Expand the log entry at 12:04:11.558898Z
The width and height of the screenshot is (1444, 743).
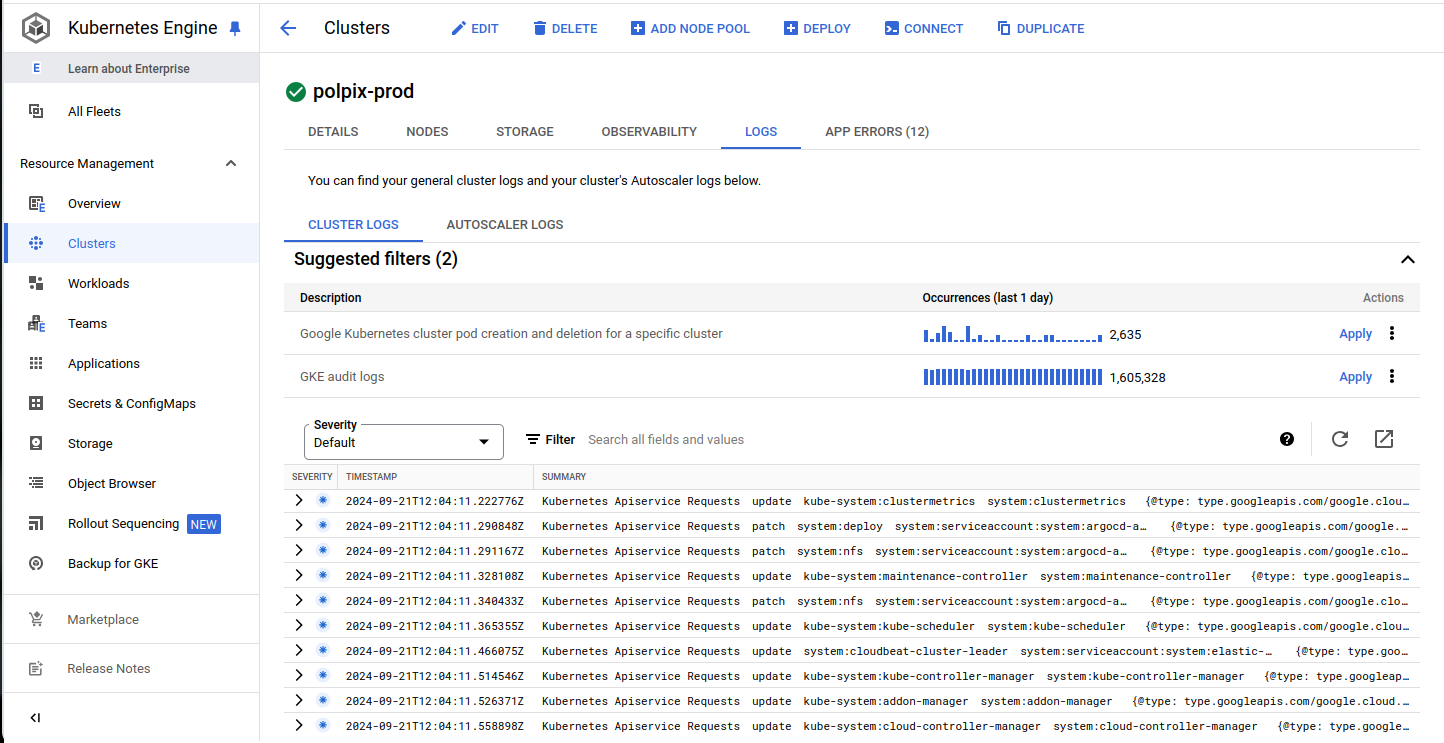tap(298, 725)
